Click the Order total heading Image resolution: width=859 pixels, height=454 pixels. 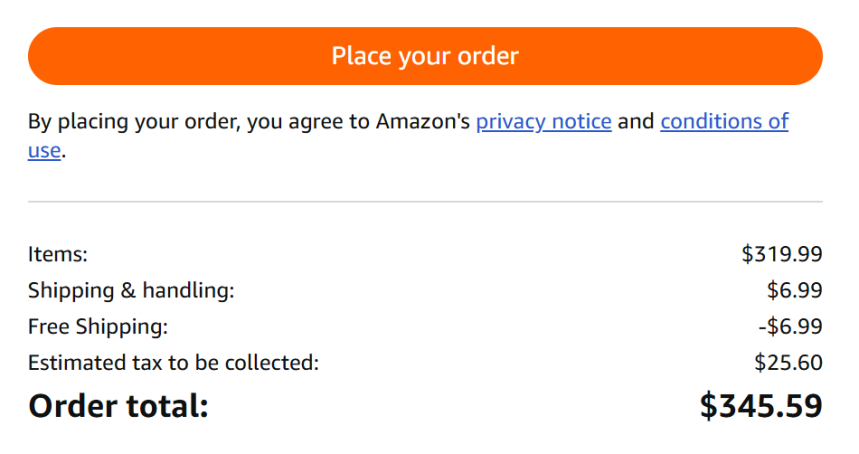click(118, 406)
